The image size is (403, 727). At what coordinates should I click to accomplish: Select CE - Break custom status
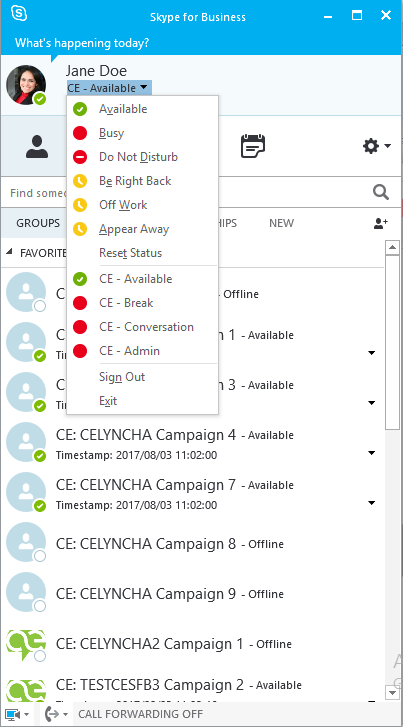coord(142,303)
